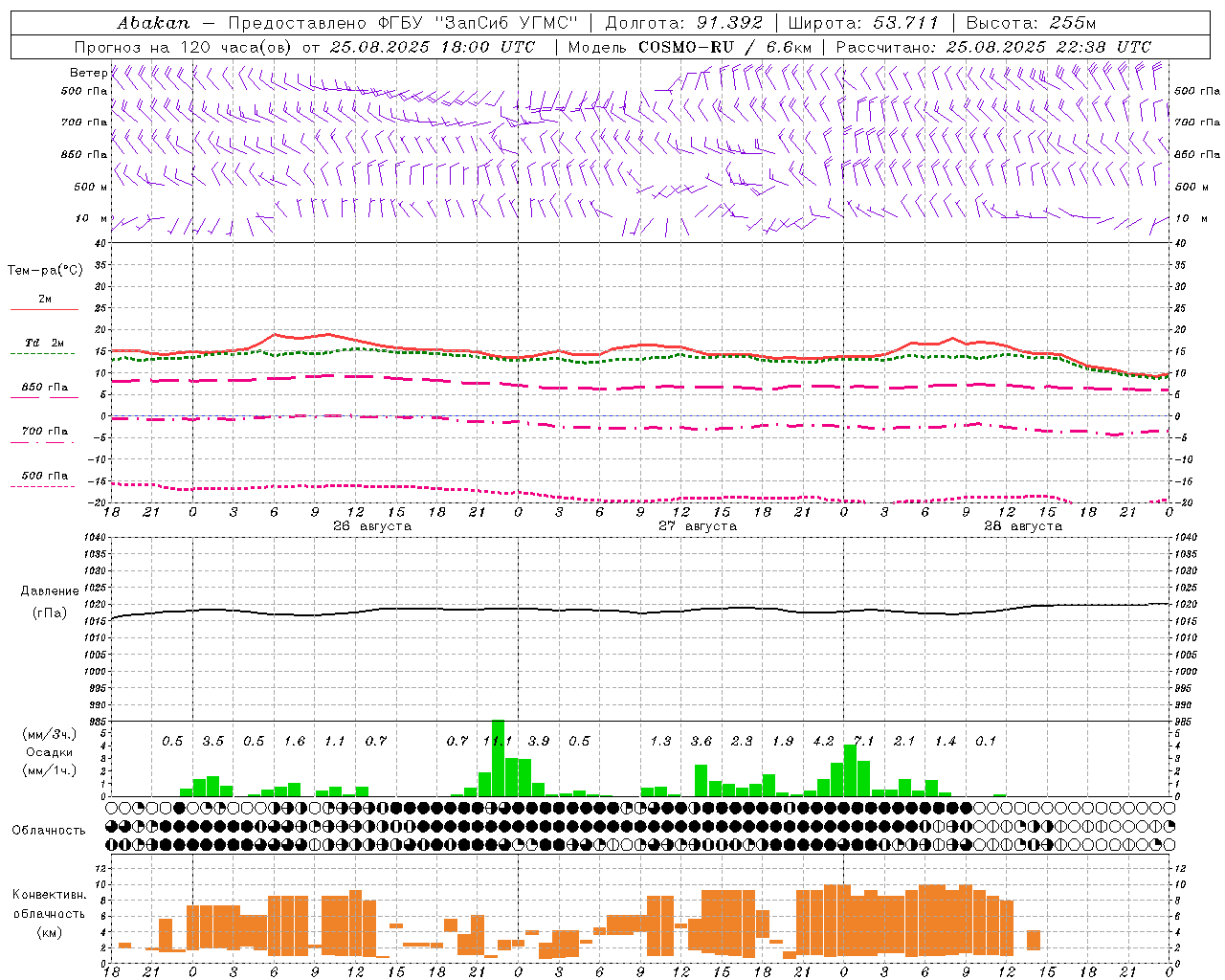Click the Широта: 53.711 value

863,22
